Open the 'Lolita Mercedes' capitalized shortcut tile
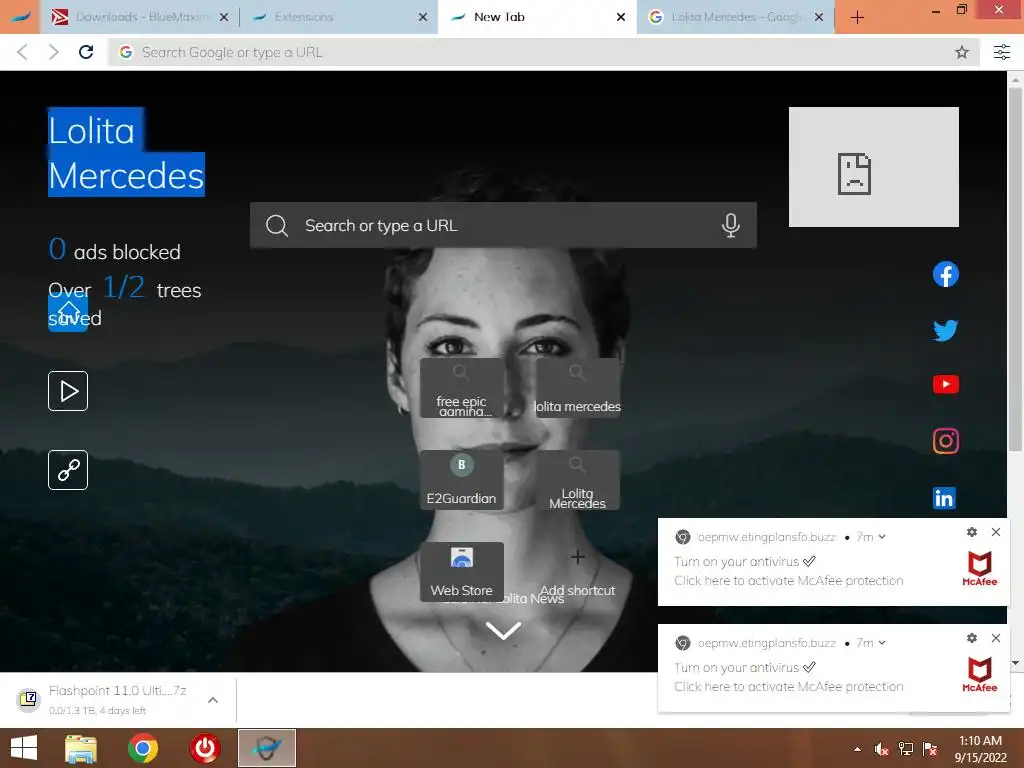 pyautogui.click(x=577, y=480)
